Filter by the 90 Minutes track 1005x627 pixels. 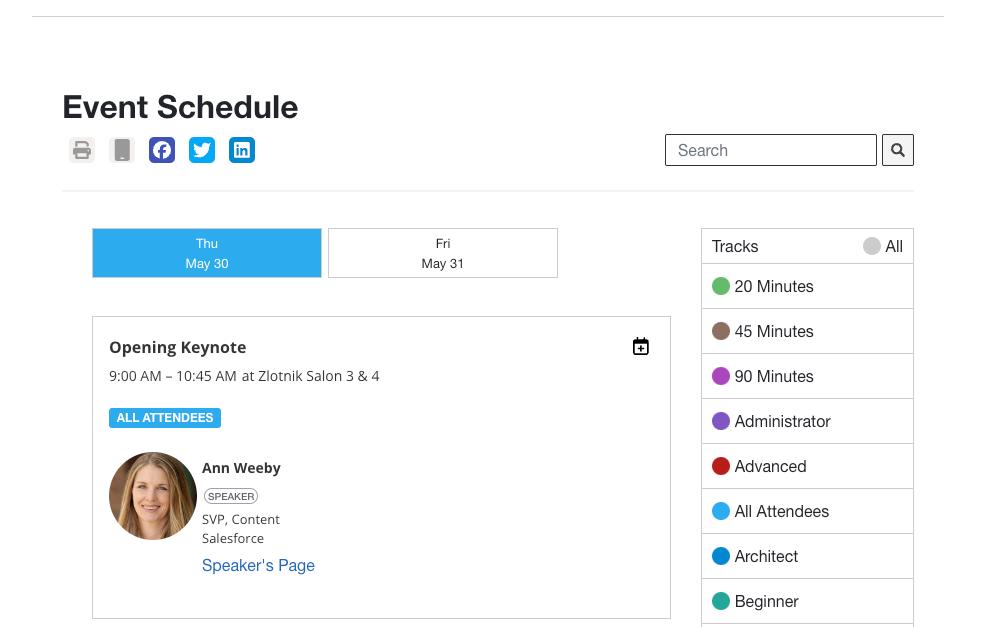[x=773, y=376]
